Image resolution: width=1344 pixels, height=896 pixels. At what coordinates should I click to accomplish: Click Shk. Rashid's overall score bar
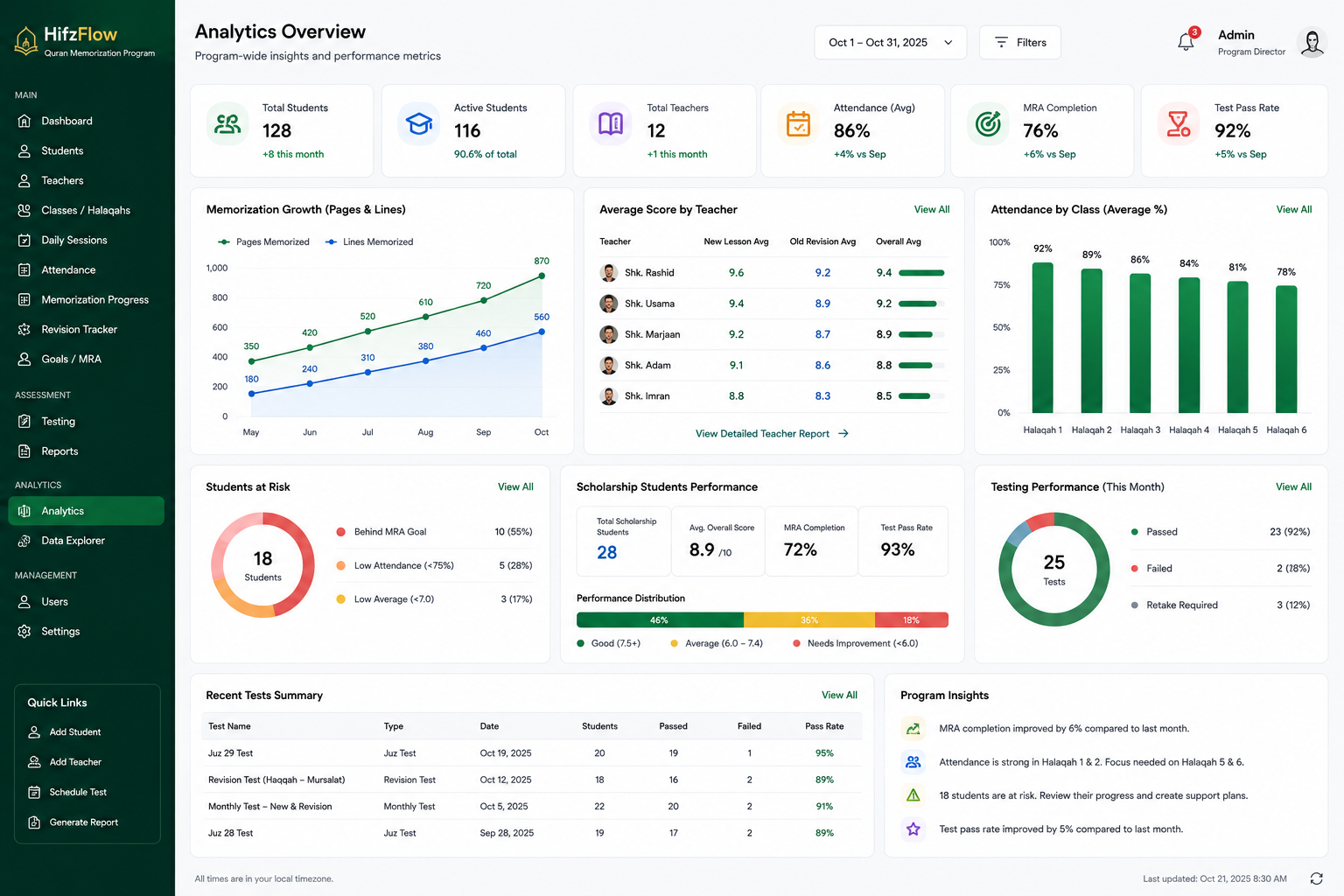pyautogui.click(x=921, y=273)
